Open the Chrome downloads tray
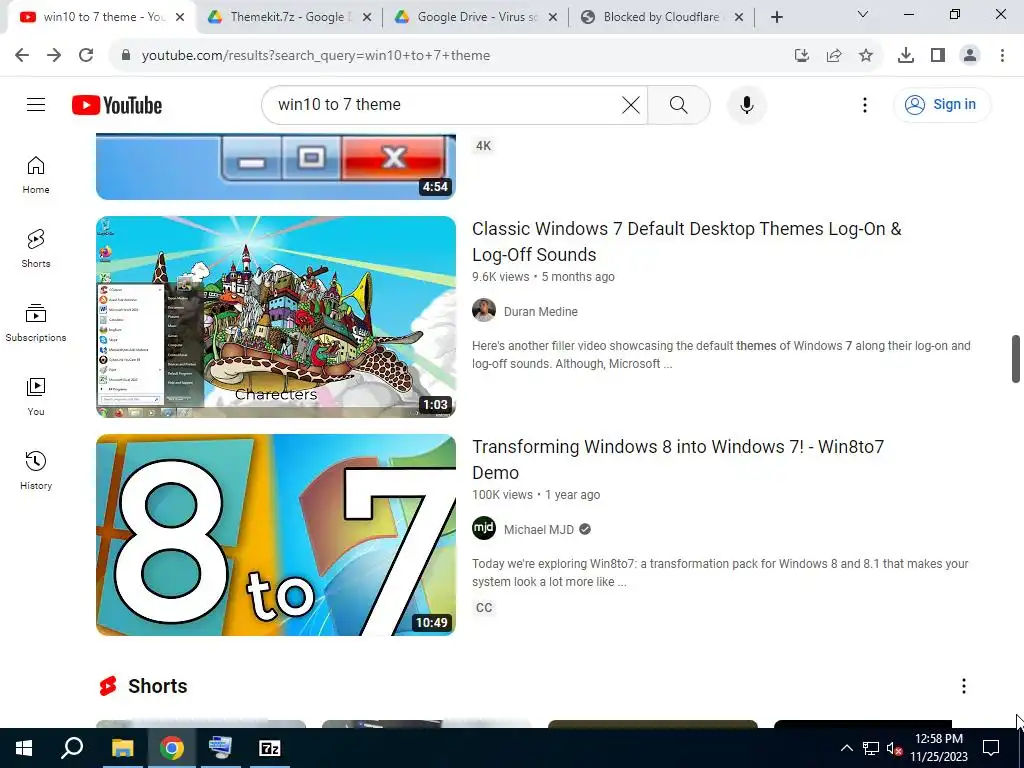The width and height of the screenshot is (1024, 768). (x=905, y=55)
